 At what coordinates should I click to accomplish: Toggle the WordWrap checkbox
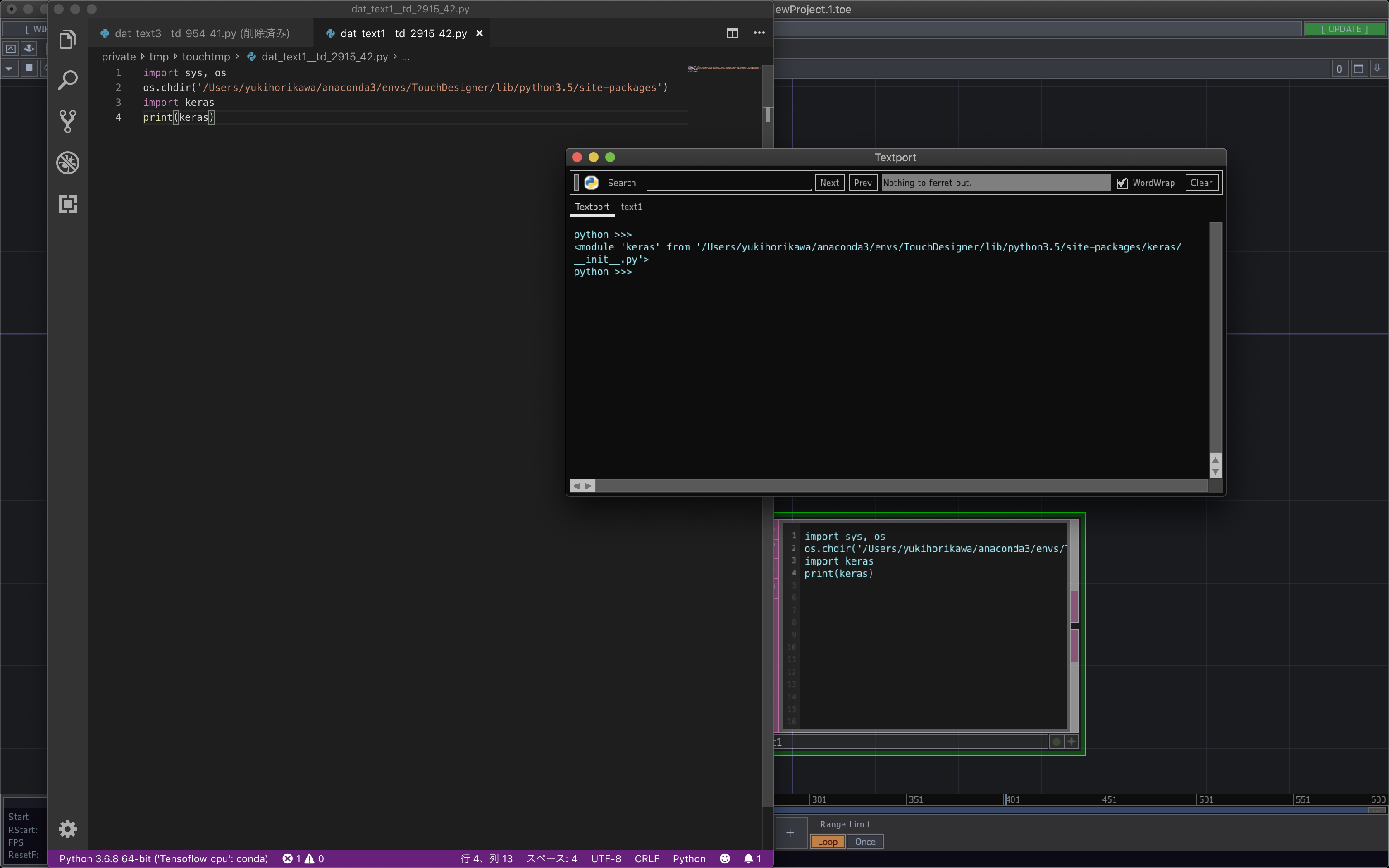coord(1122,183)
